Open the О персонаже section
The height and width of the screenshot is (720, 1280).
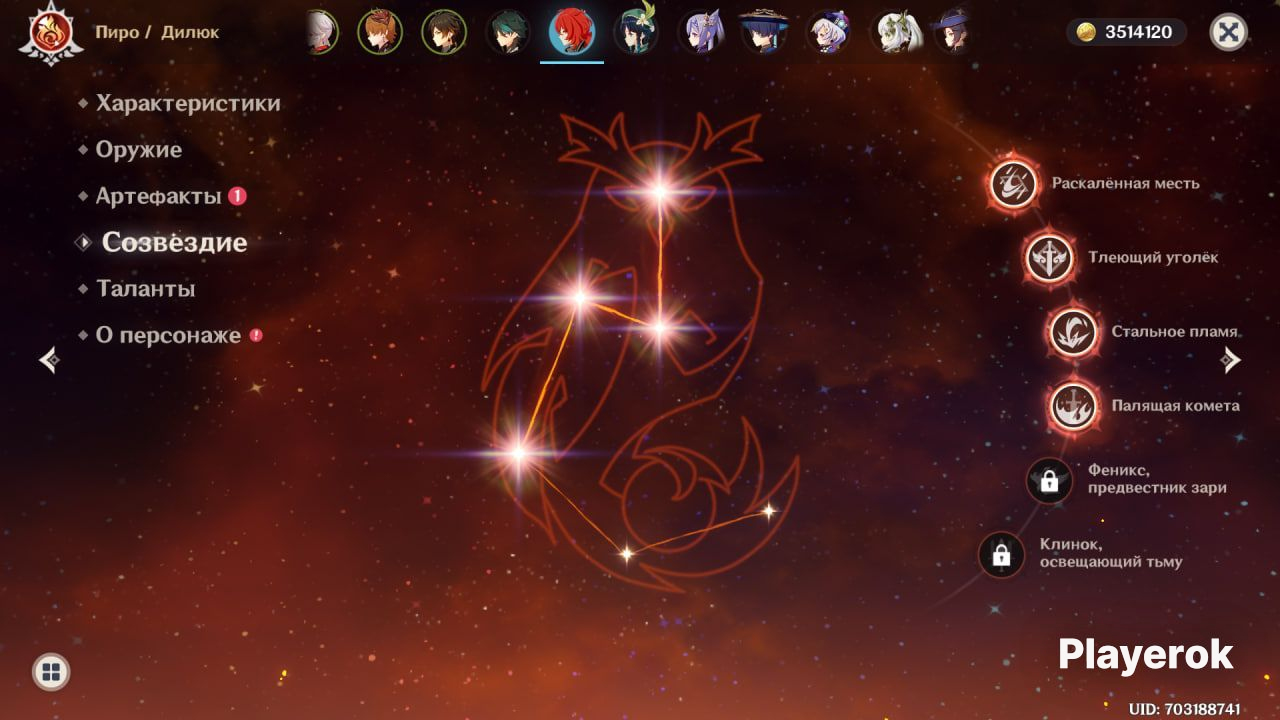click(x=170, y=335)
